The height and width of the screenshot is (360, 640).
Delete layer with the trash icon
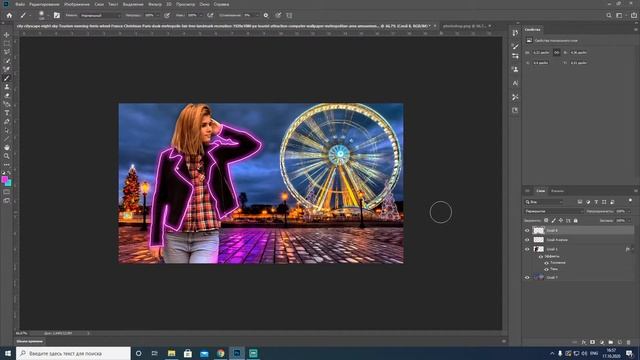[x=629, y=342]
